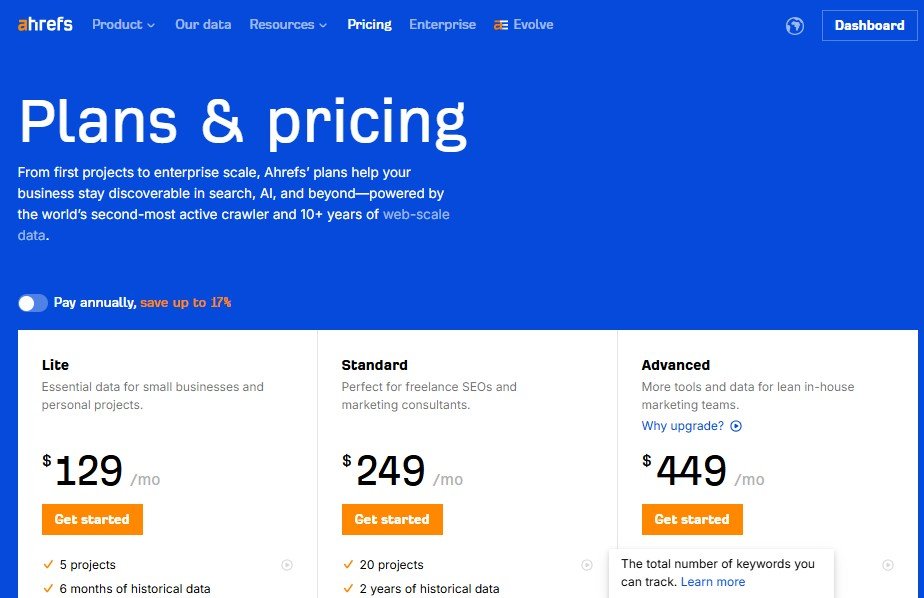The width and height of the screenshot is (924, 598).
Task: Open the info icon beside 5 projects
Action: tap(287, 565)
